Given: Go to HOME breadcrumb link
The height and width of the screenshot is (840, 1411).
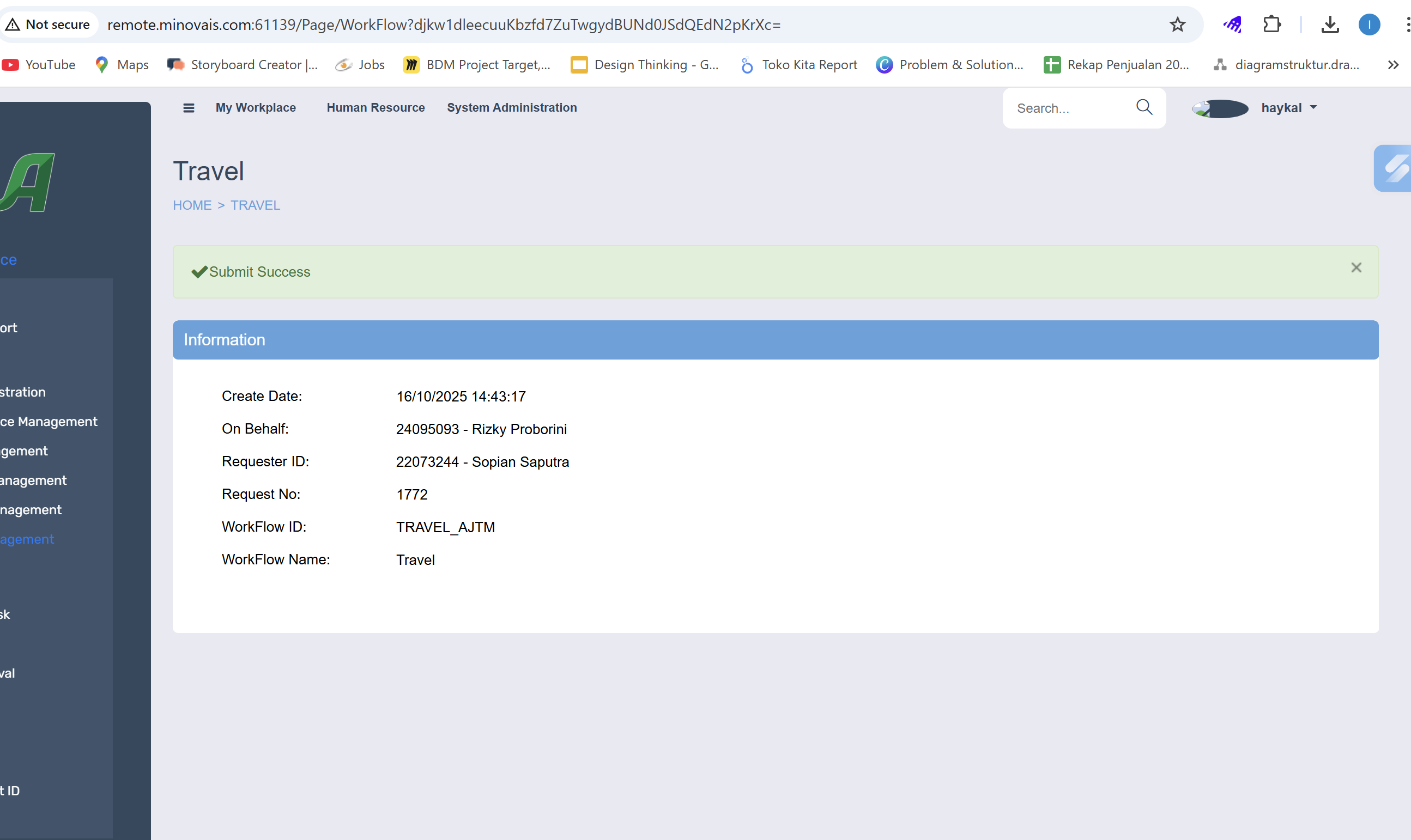Looking at the screenshot, I should pos(192,205).
